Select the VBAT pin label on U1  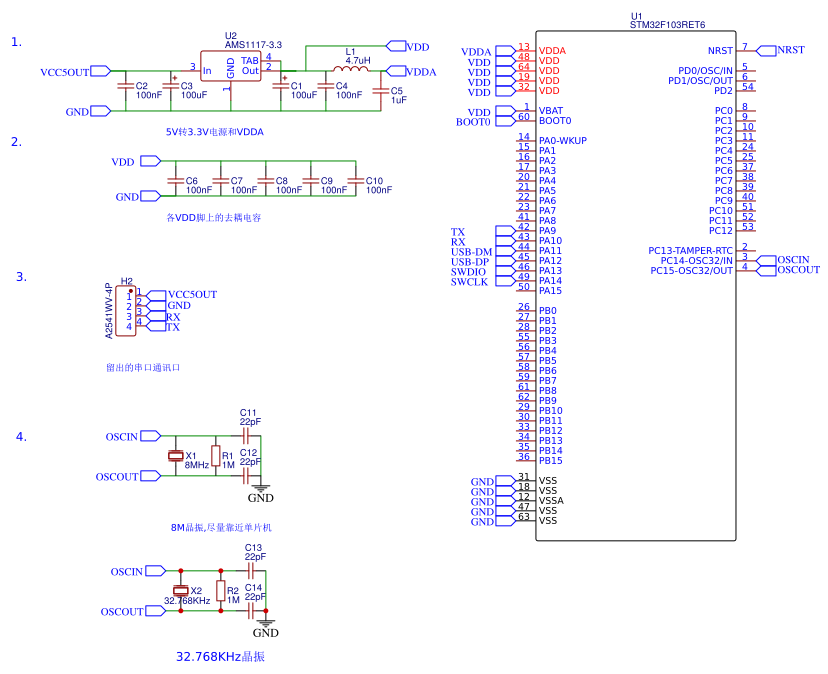[x=551, y=110]
